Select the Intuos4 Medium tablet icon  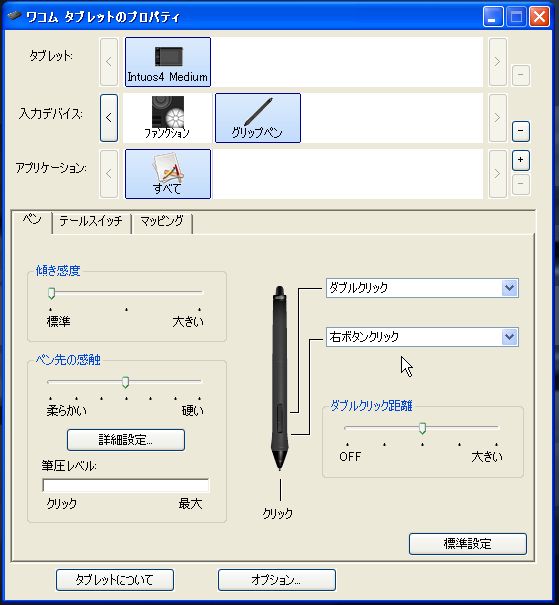[168, 62]
